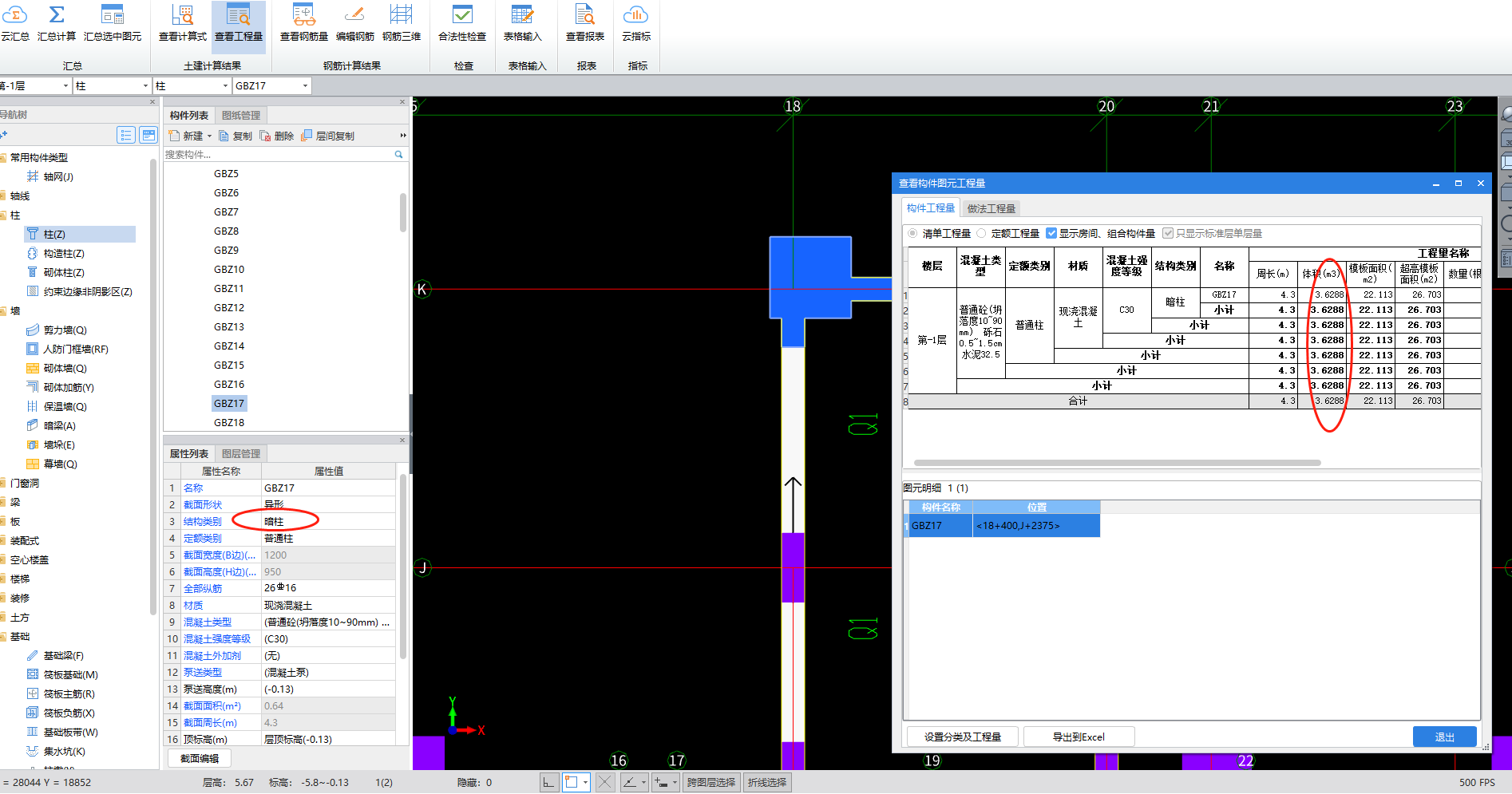Click 折线选择 button
The image size is (1512, 794).
(x=767, y=783)
